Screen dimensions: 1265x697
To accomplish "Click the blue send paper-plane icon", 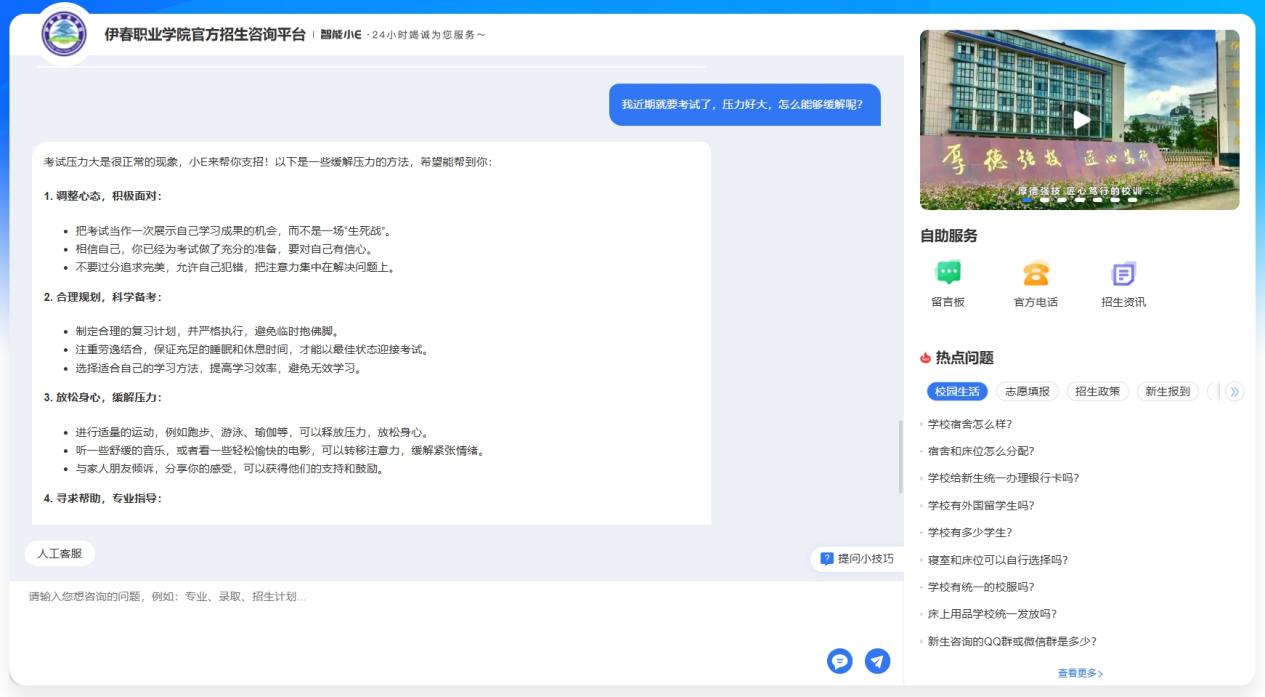I will click(877, 661).
